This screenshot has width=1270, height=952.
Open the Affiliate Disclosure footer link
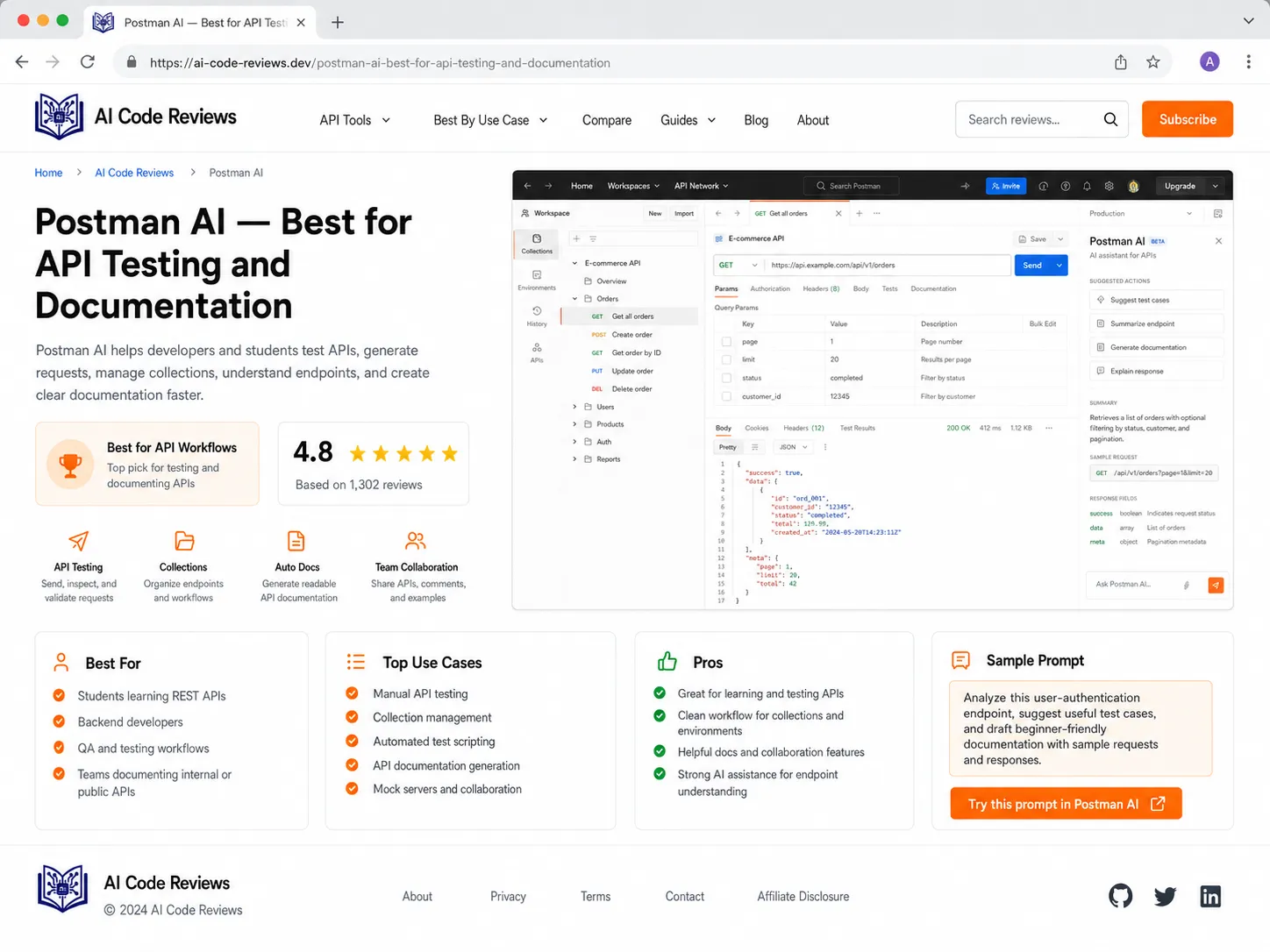803,896
